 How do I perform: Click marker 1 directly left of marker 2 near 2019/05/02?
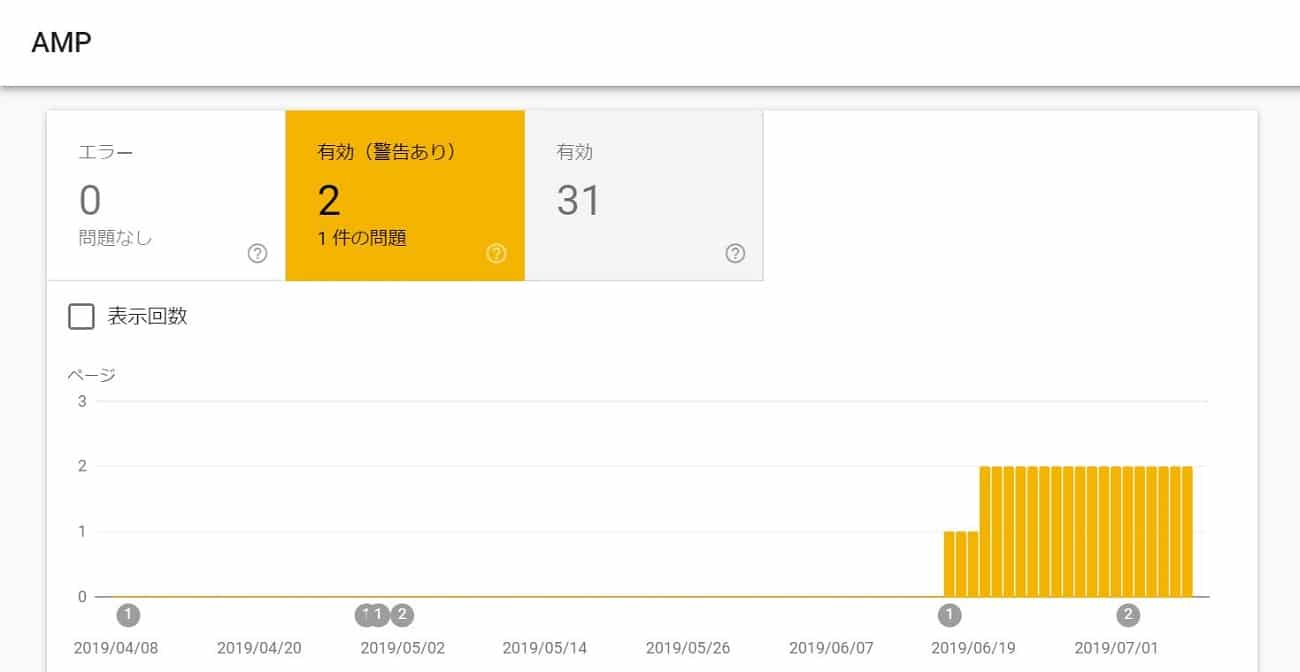click(x=379, y=614)
